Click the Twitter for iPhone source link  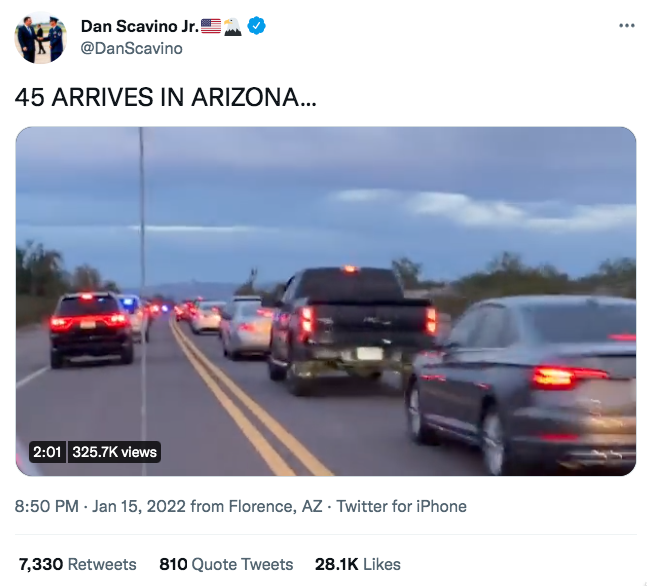401,506
